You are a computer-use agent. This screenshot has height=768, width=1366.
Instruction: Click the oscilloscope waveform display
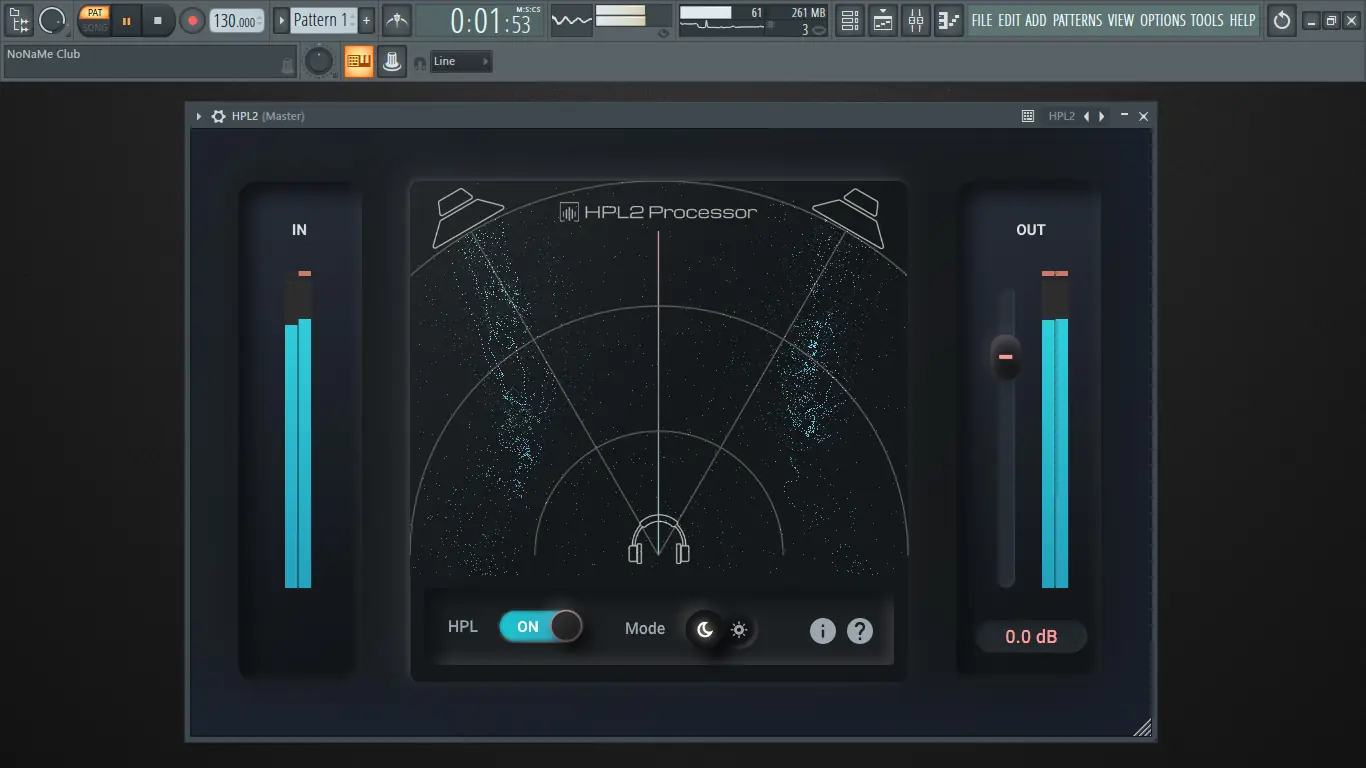[572, 20]
